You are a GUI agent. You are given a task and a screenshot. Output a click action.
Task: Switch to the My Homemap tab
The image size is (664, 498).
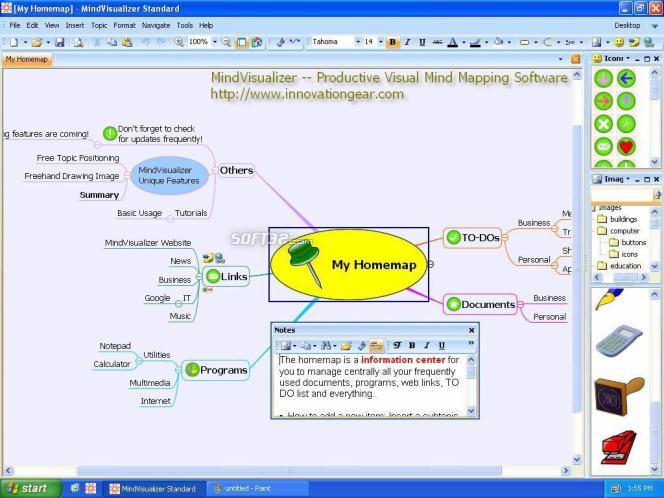coord(27,59)
